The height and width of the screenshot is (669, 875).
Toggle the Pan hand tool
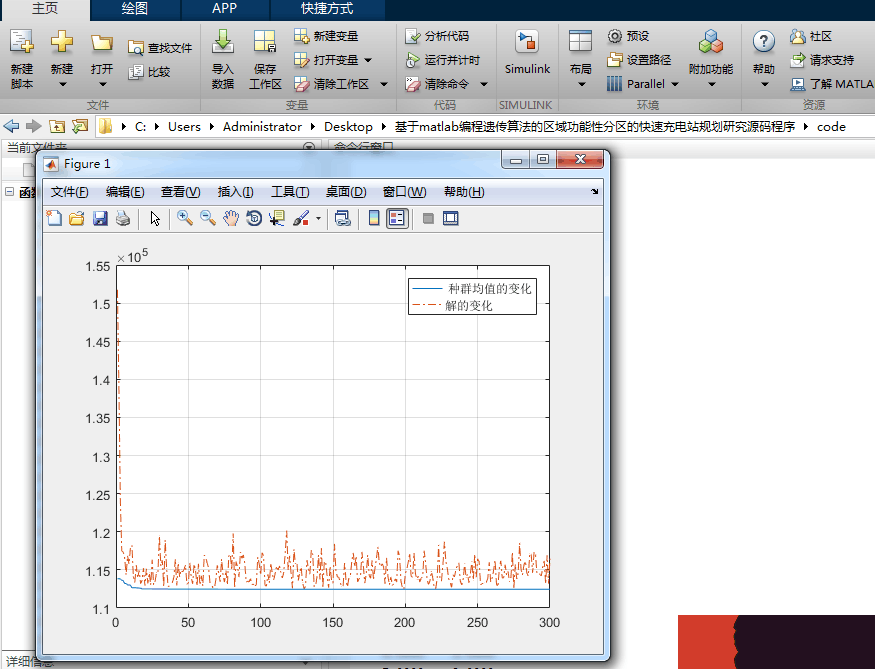pos(231,218)
